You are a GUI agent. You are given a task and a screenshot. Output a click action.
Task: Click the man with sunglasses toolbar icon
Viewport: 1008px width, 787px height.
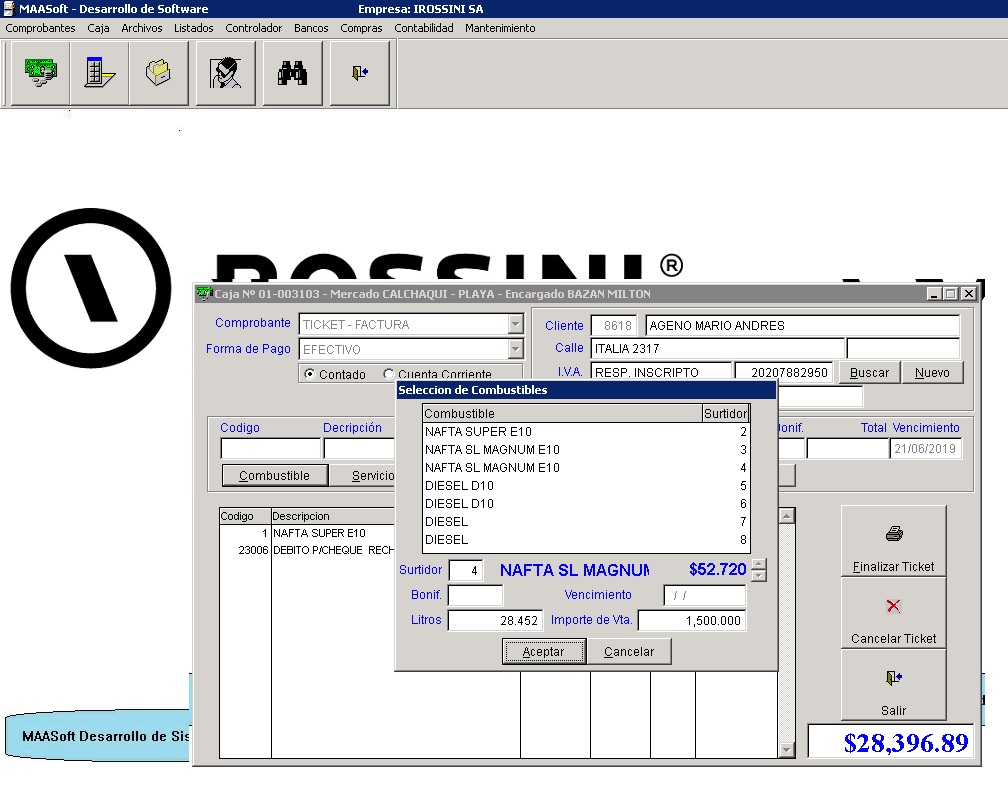226,73
